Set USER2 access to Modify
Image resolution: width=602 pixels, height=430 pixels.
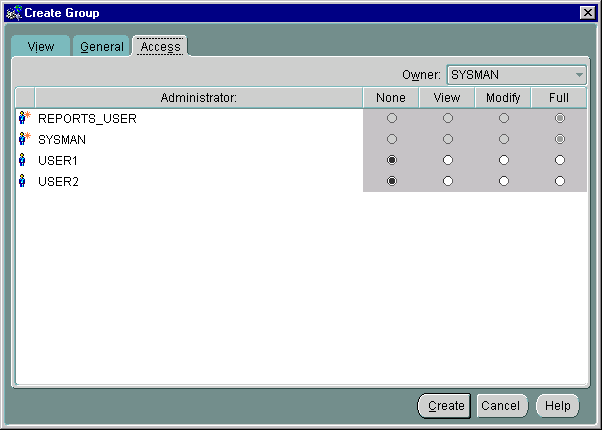point(503,181)
